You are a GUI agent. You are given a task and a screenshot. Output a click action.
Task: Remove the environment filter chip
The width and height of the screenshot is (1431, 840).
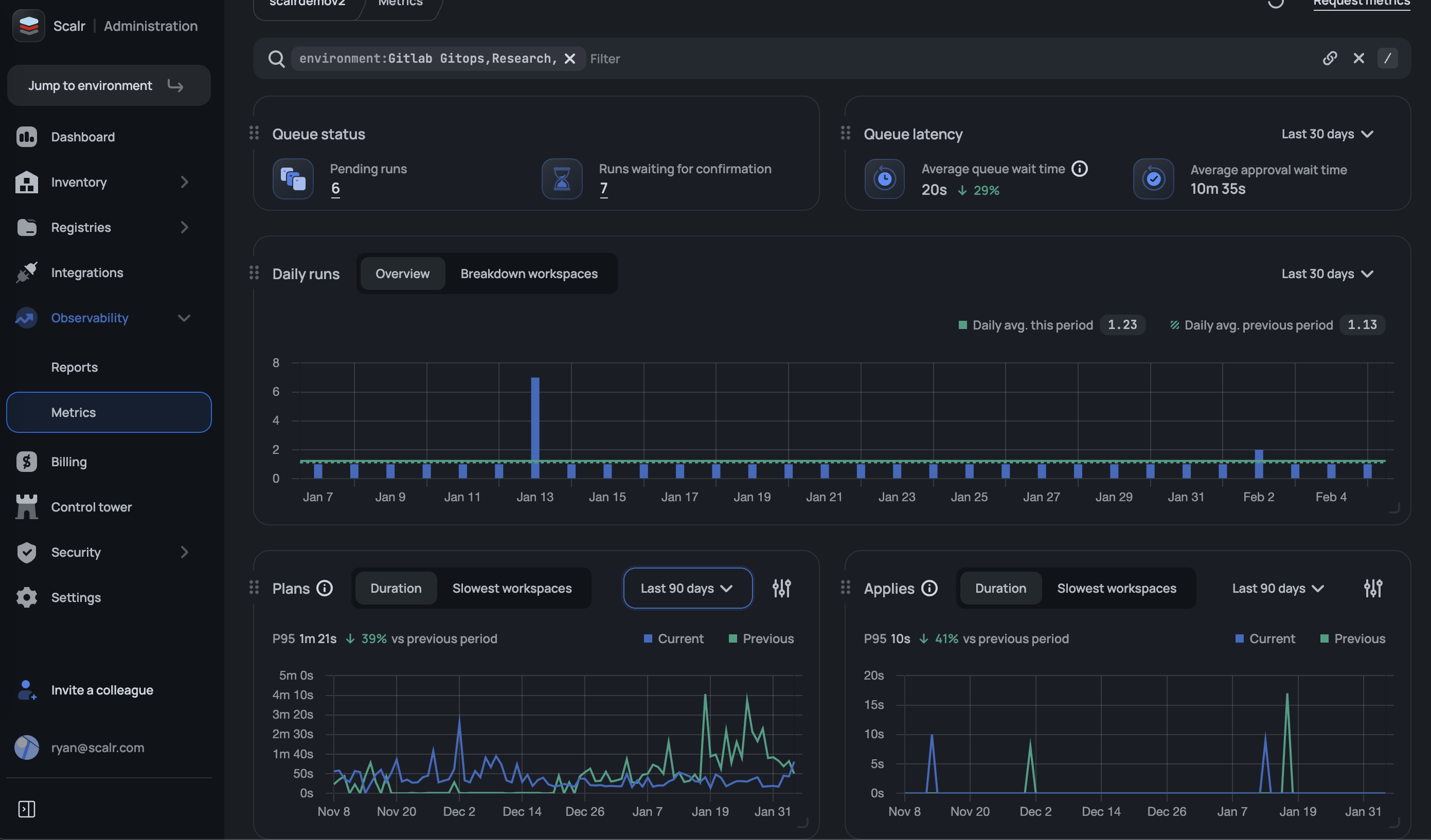click(x=569, y=59)
